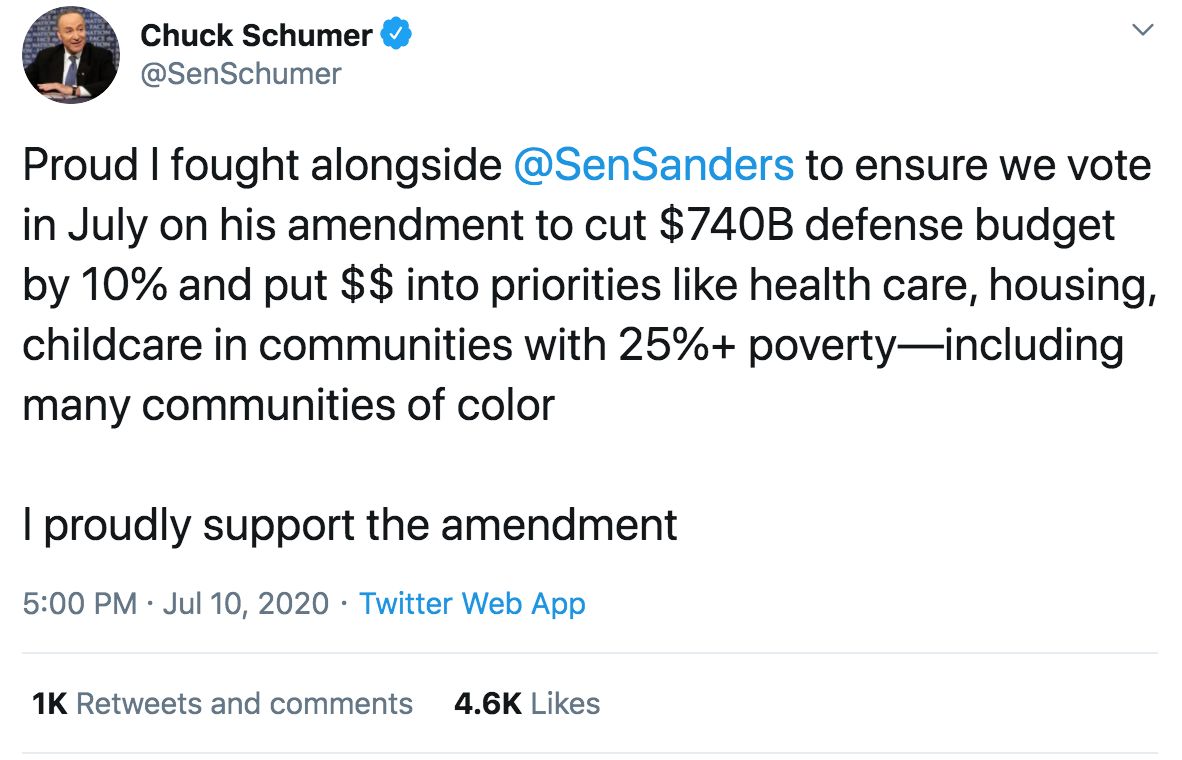The width and height of the screenshot is (1182, 760).
Task: Click the "$$" symbols in the tweet
Action: click(366, 286)
